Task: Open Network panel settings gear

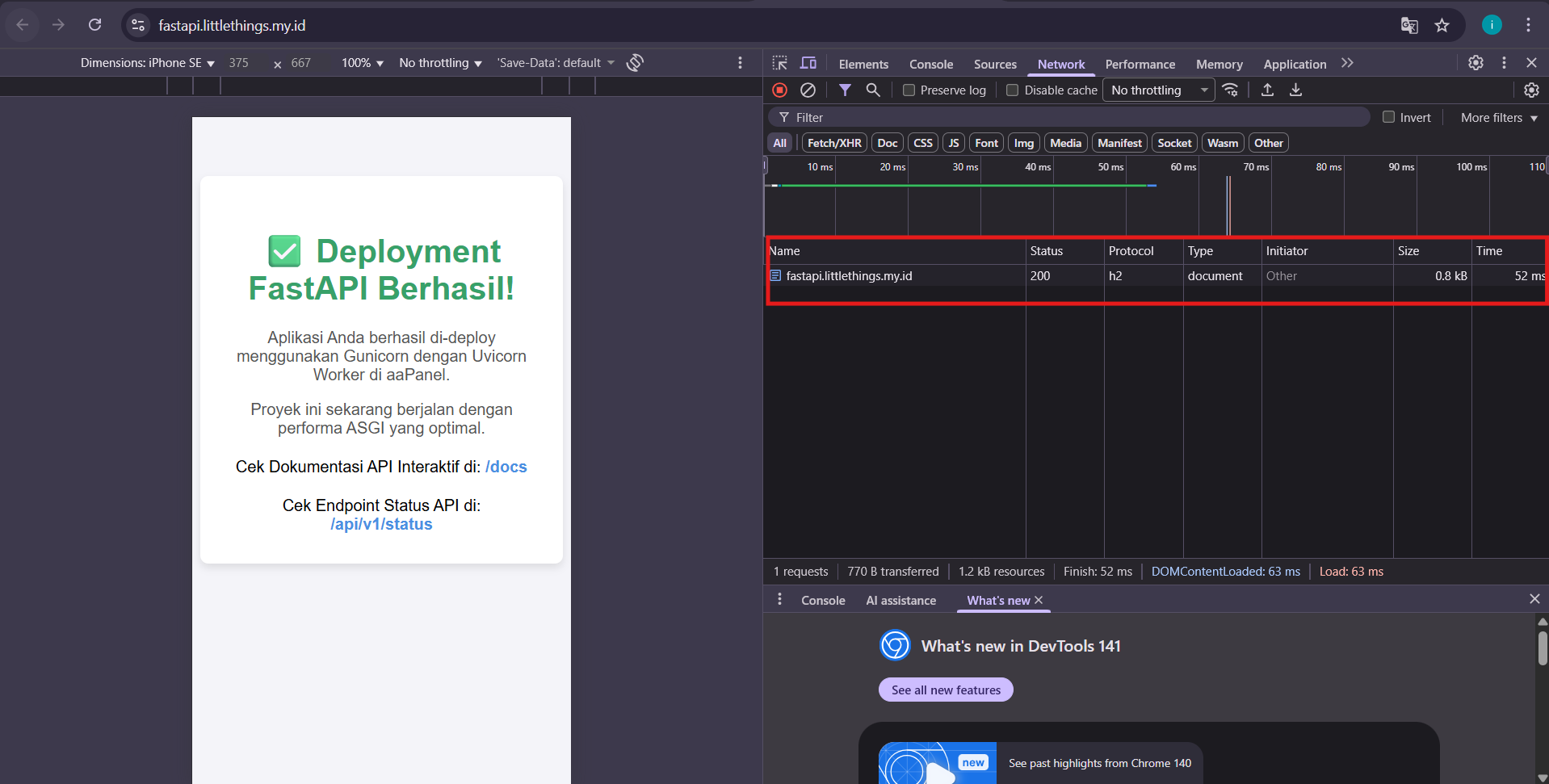Action: click(1531, 90)
